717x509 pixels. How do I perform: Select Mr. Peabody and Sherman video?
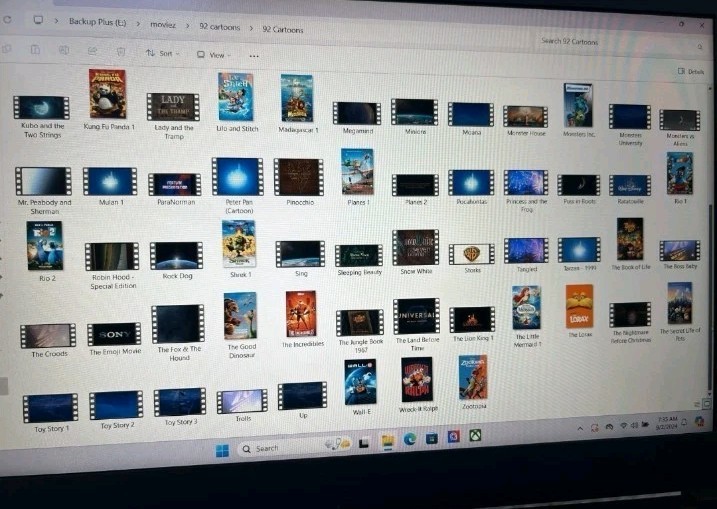tap(43, 181)
